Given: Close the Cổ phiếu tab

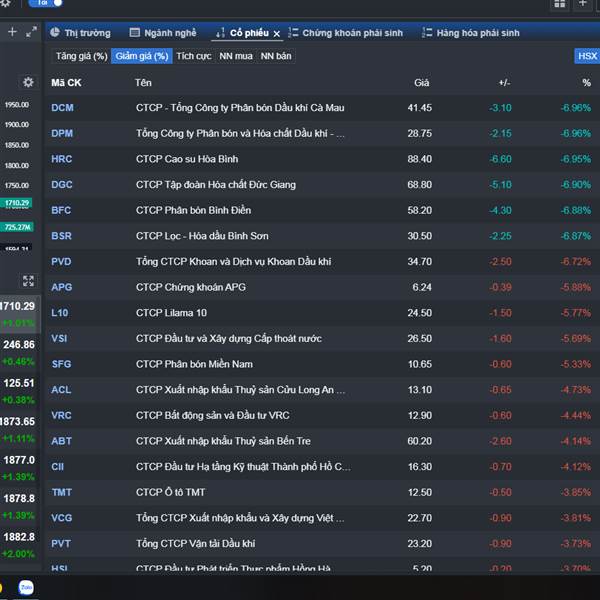Looking at the screenshot, I should [x=277, y=34].
